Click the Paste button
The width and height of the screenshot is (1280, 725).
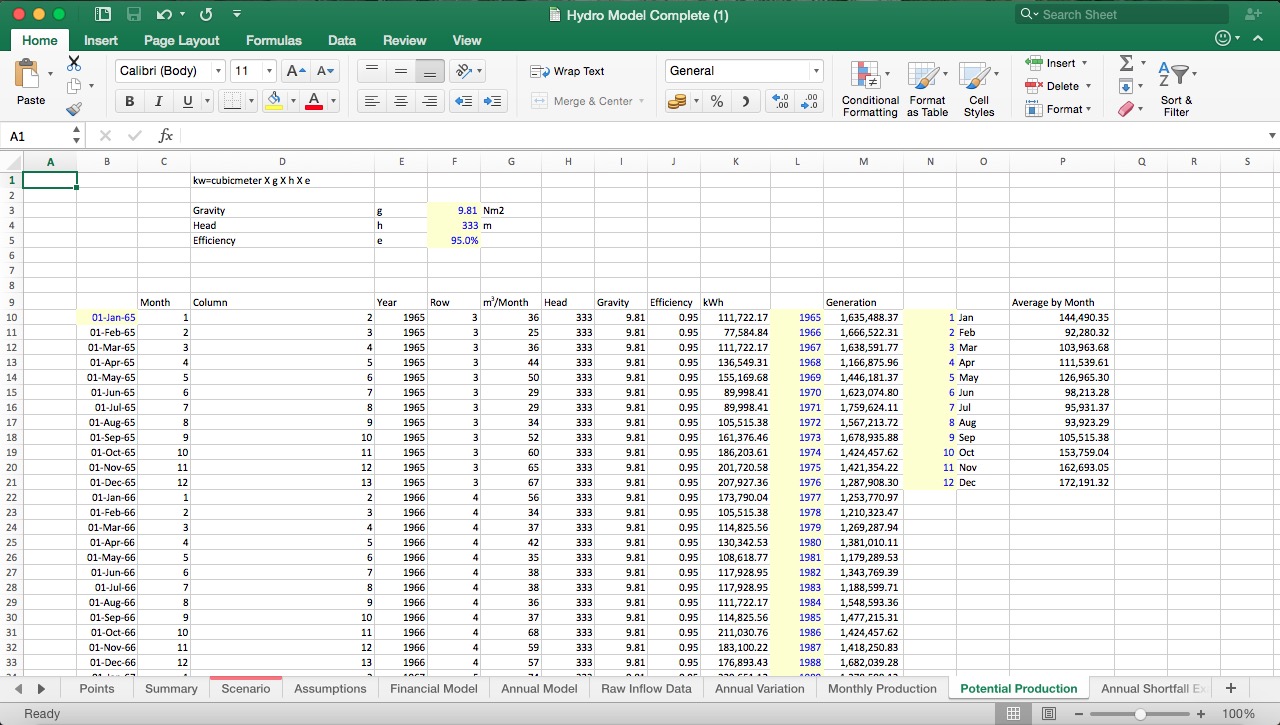click(x=30, y=85)
